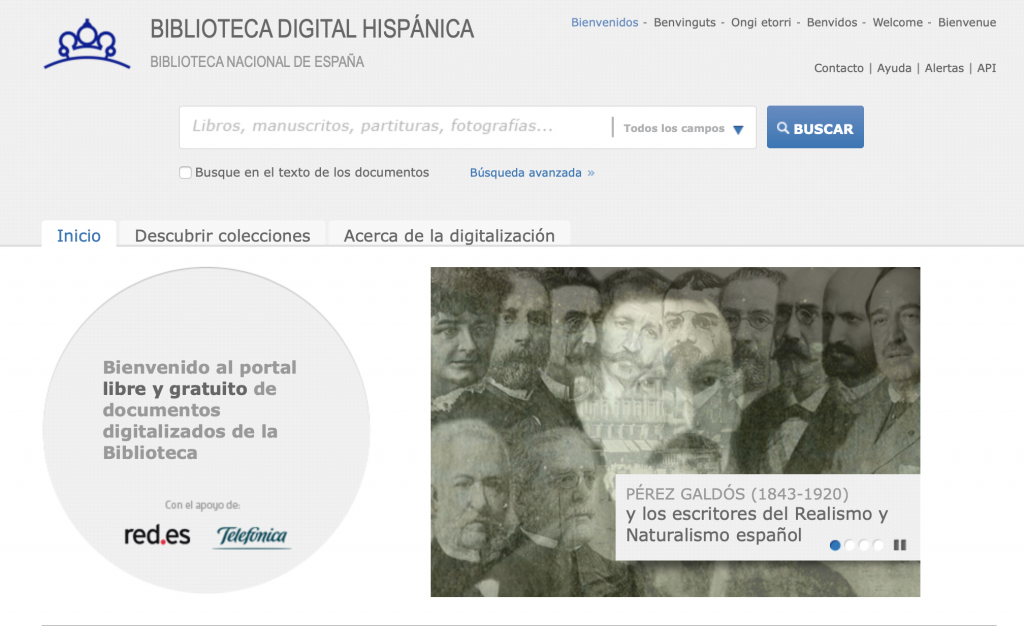
Task: Switch language to Benvinguts
Action: click(x=684, y=22)
